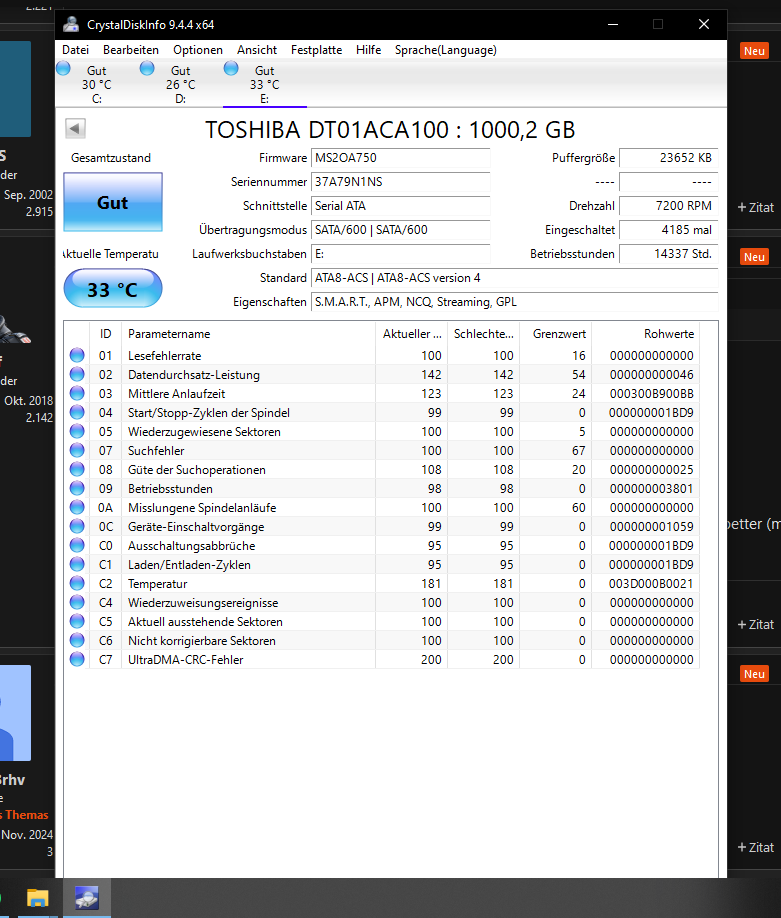Viewport: 781px width, 918px height.
Task: Click first +Zitat link in forum window
Action: [756, 207]
